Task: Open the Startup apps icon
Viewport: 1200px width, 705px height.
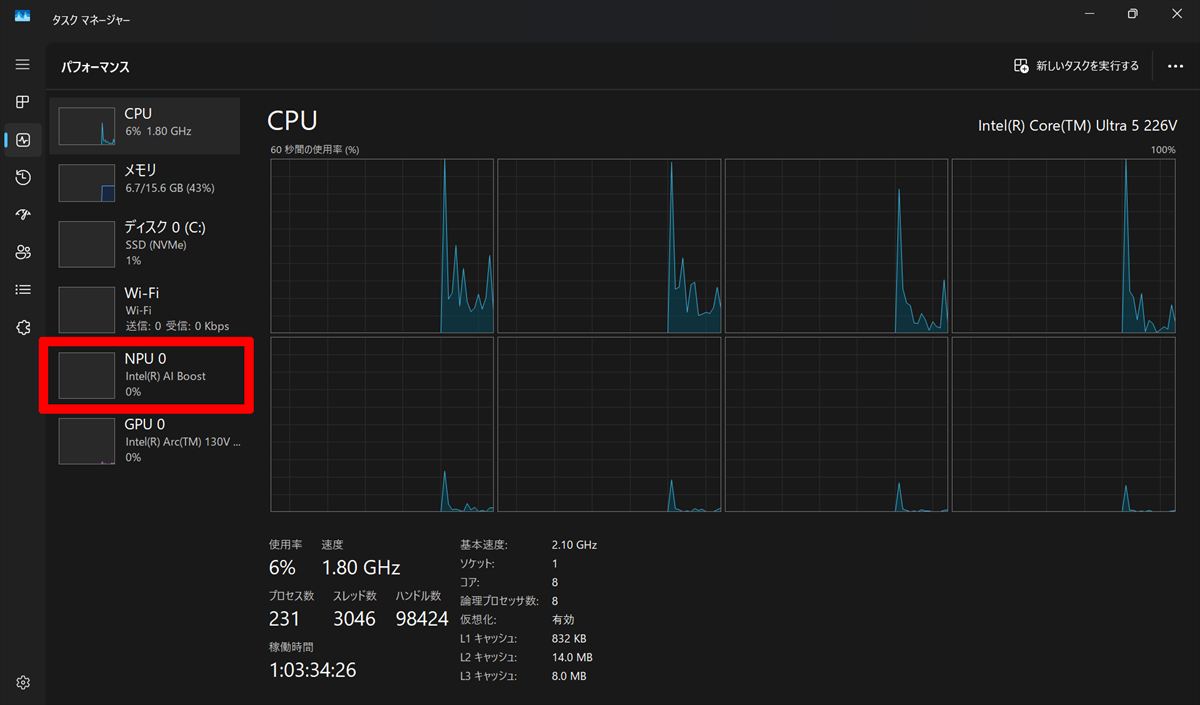Action: [x=23, y=215]
